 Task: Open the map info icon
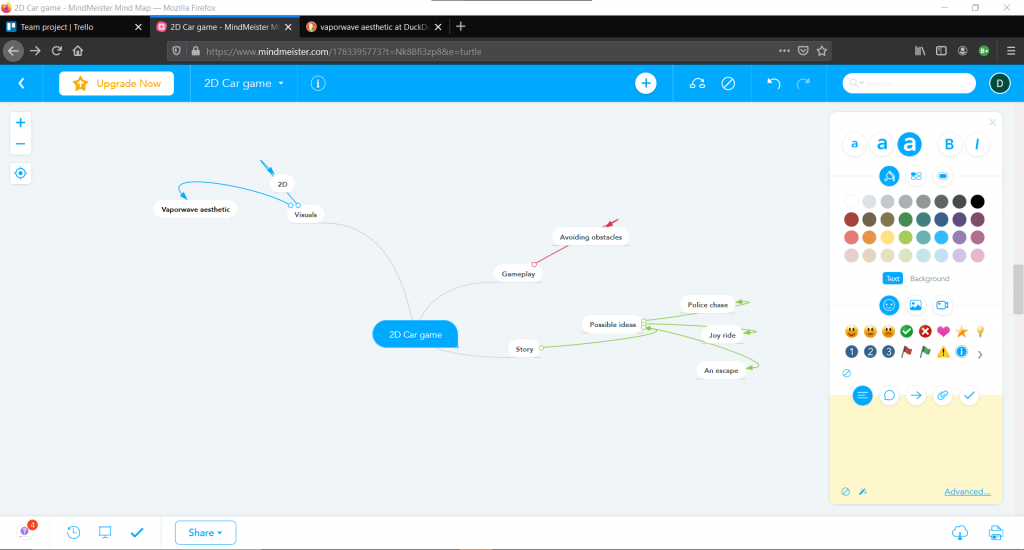coord(318,84)
